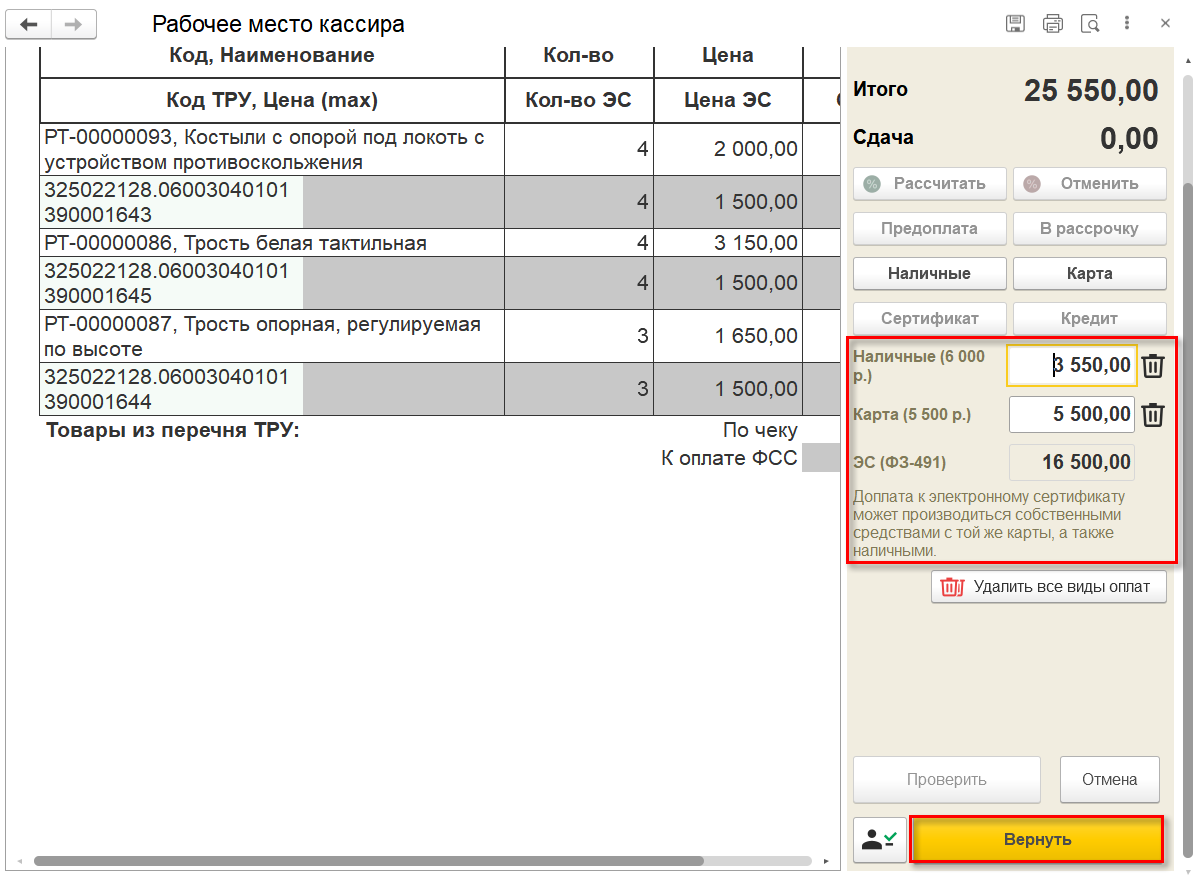This screenshot has width=1195, height=886.
Task: Click the printer icon
Action: [1052, 24]
